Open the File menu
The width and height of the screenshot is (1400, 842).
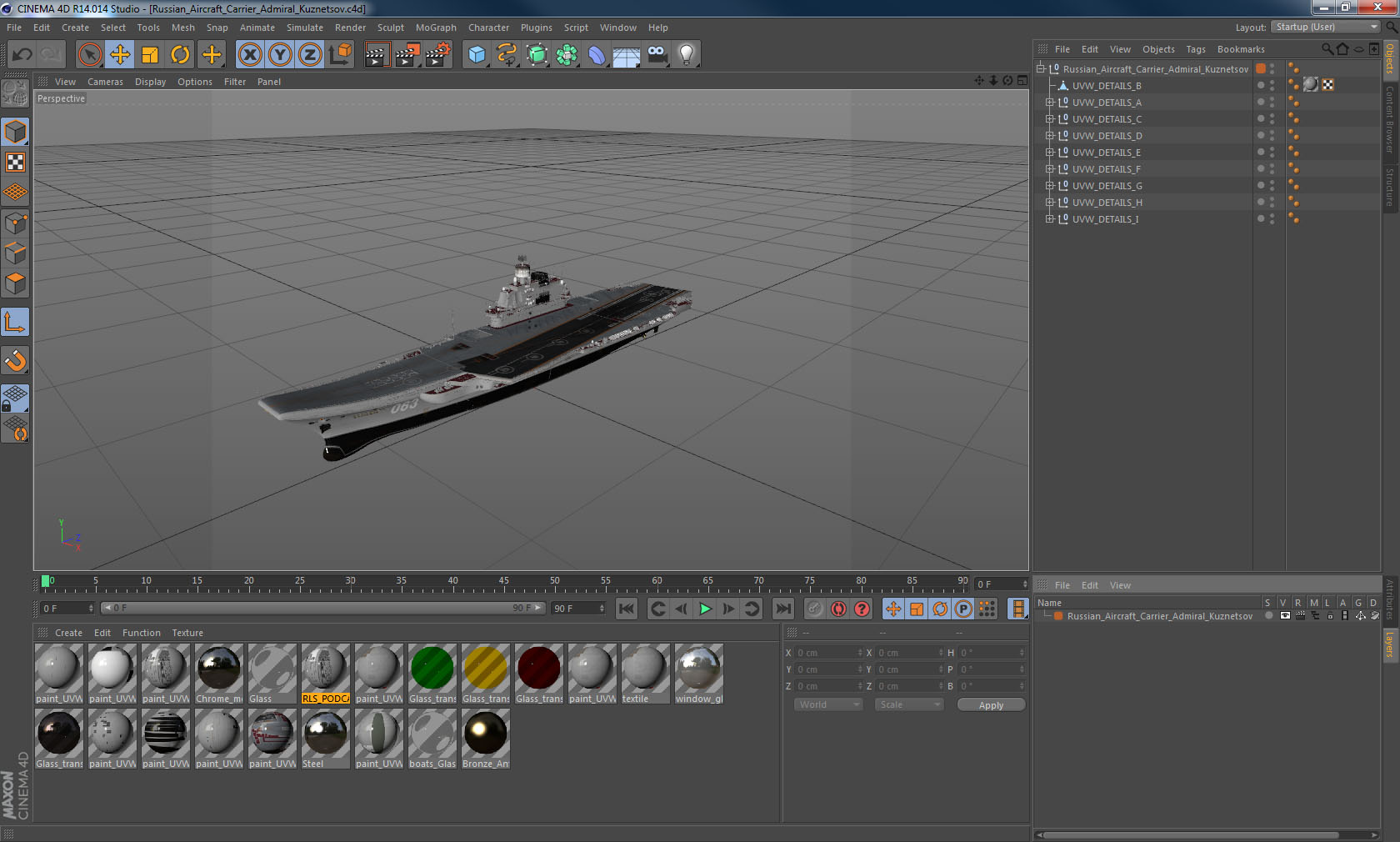click(14, 28)
